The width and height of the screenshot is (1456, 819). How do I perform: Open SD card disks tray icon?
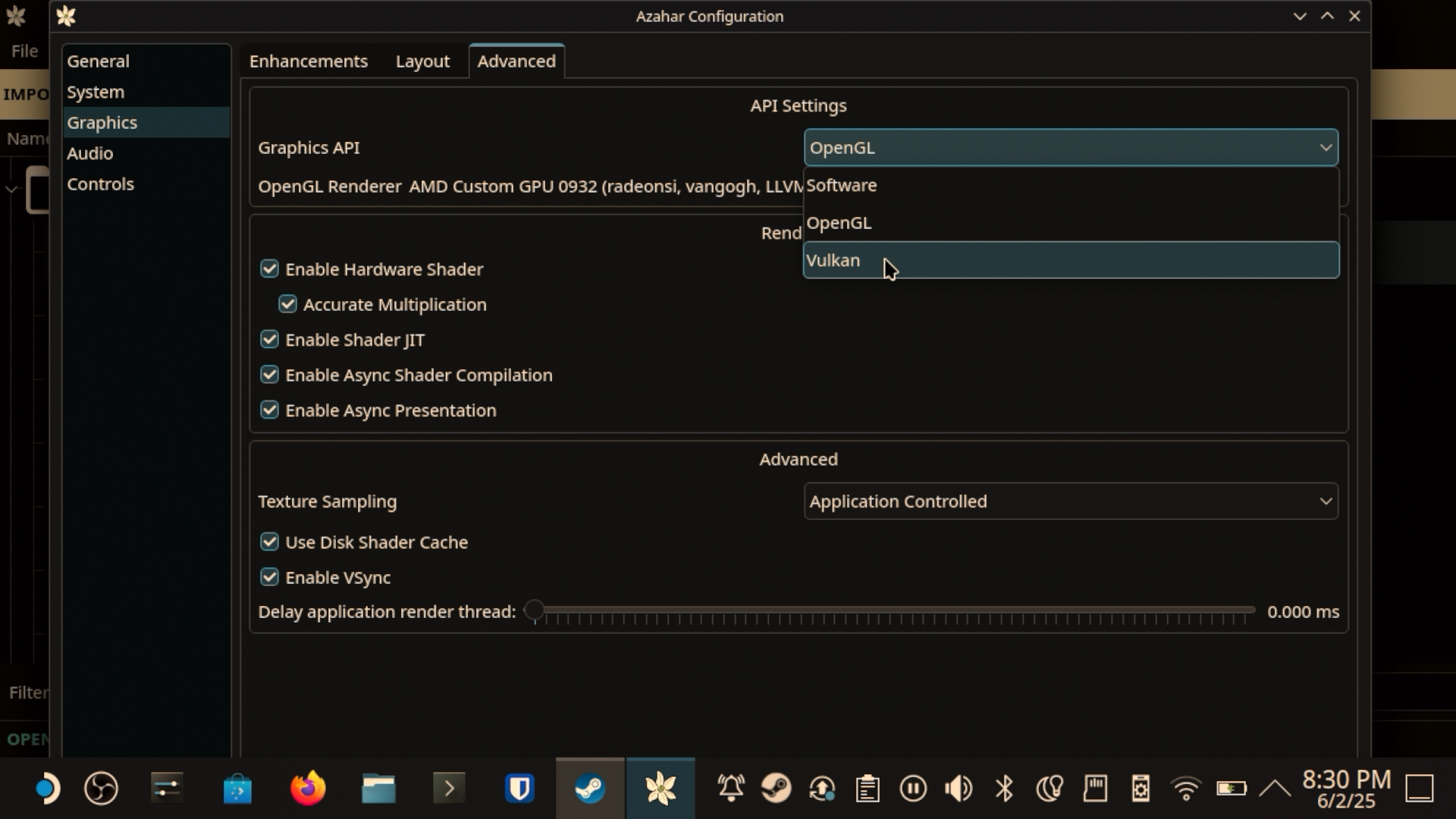coord(1095,789)
